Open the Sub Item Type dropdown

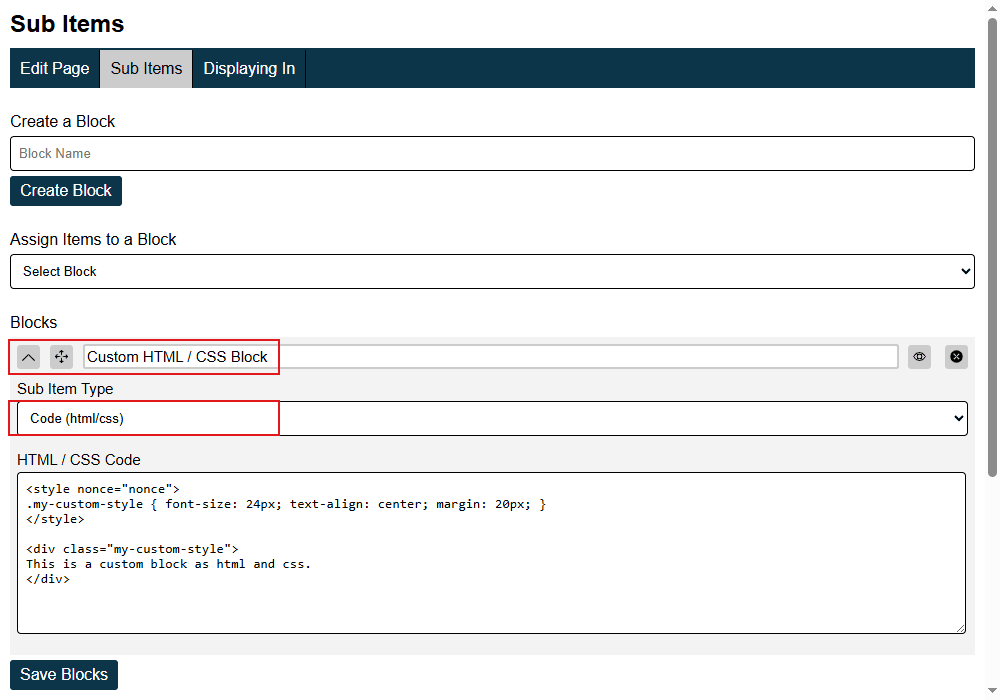coord(492,418)
